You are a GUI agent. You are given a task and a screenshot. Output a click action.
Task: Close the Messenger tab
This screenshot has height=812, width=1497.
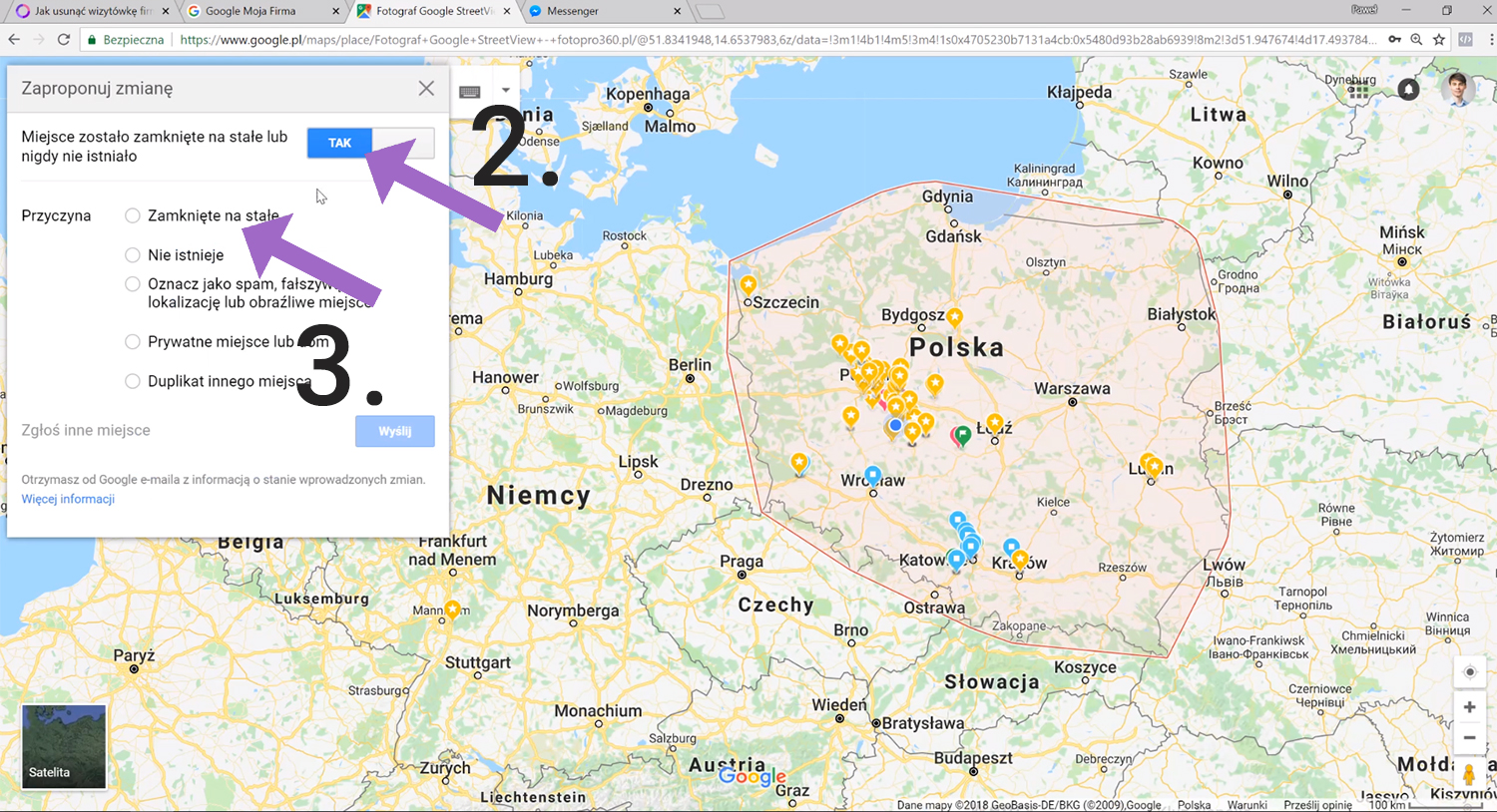point(678,11)
